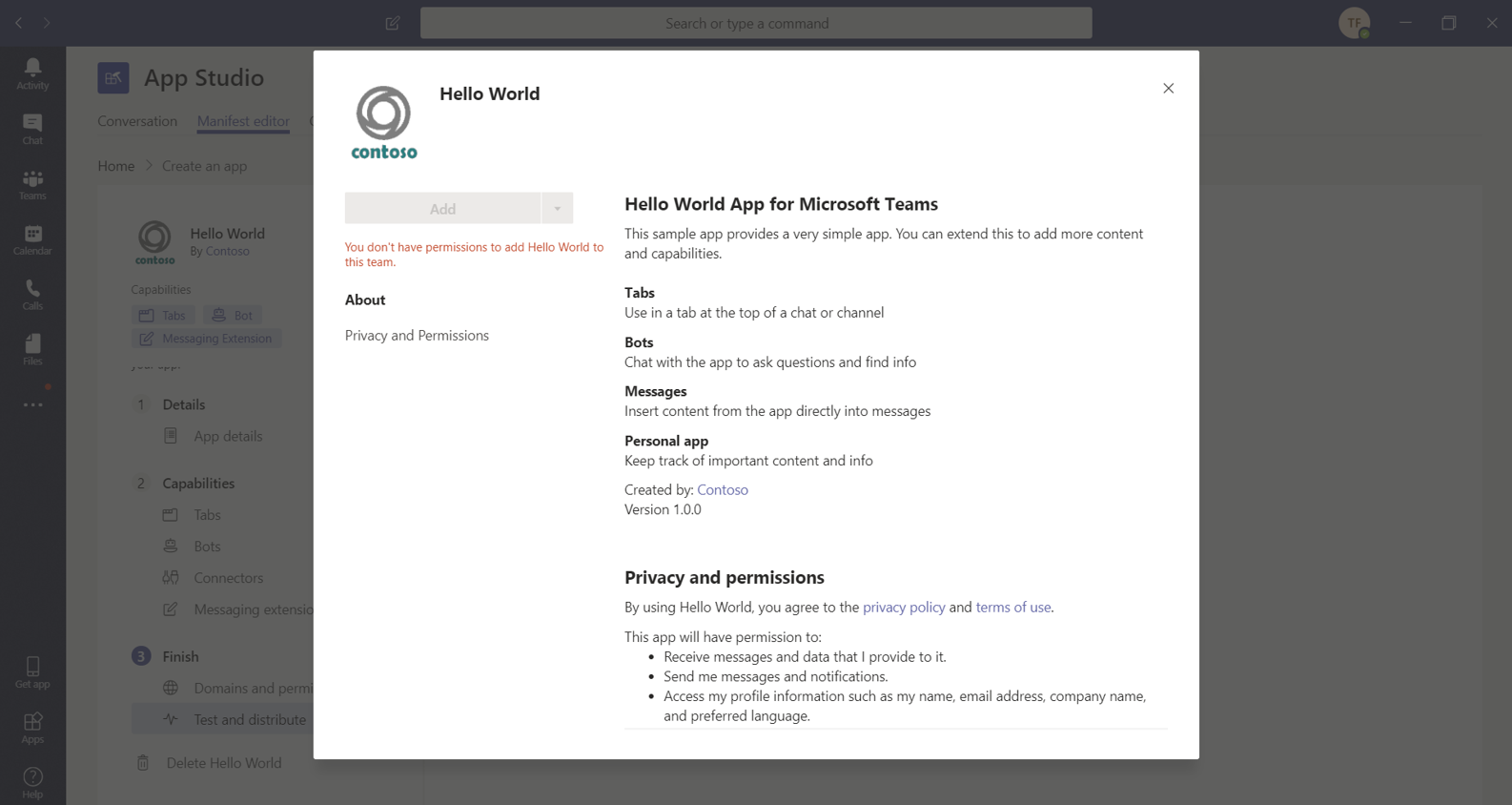Open the Apps store icon
Screen dimensions: 1512x805
pyautogui.click(x=32, y=728)
